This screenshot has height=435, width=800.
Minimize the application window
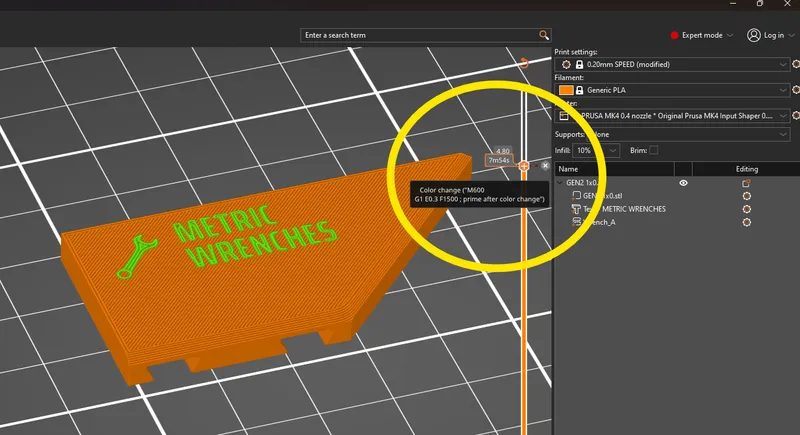point(733,4)
